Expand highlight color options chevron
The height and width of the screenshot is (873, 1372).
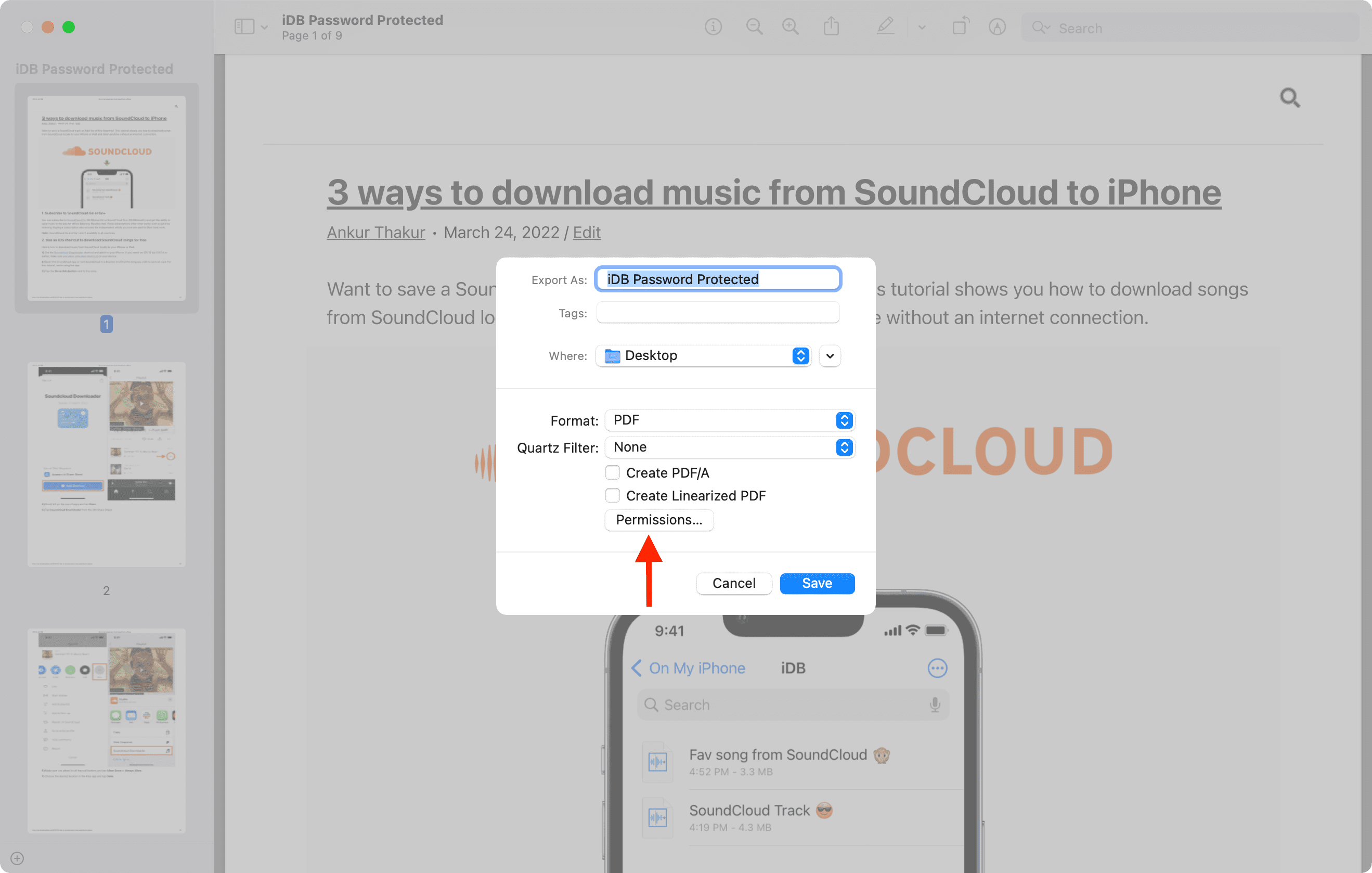(922, 28)
